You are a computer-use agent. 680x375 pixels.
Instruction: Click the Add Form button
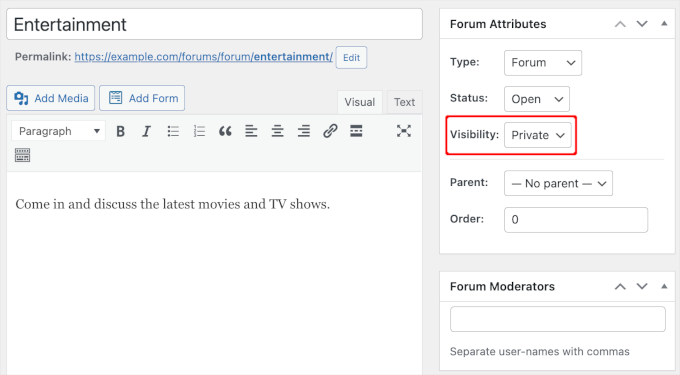[x=142, y=98]
